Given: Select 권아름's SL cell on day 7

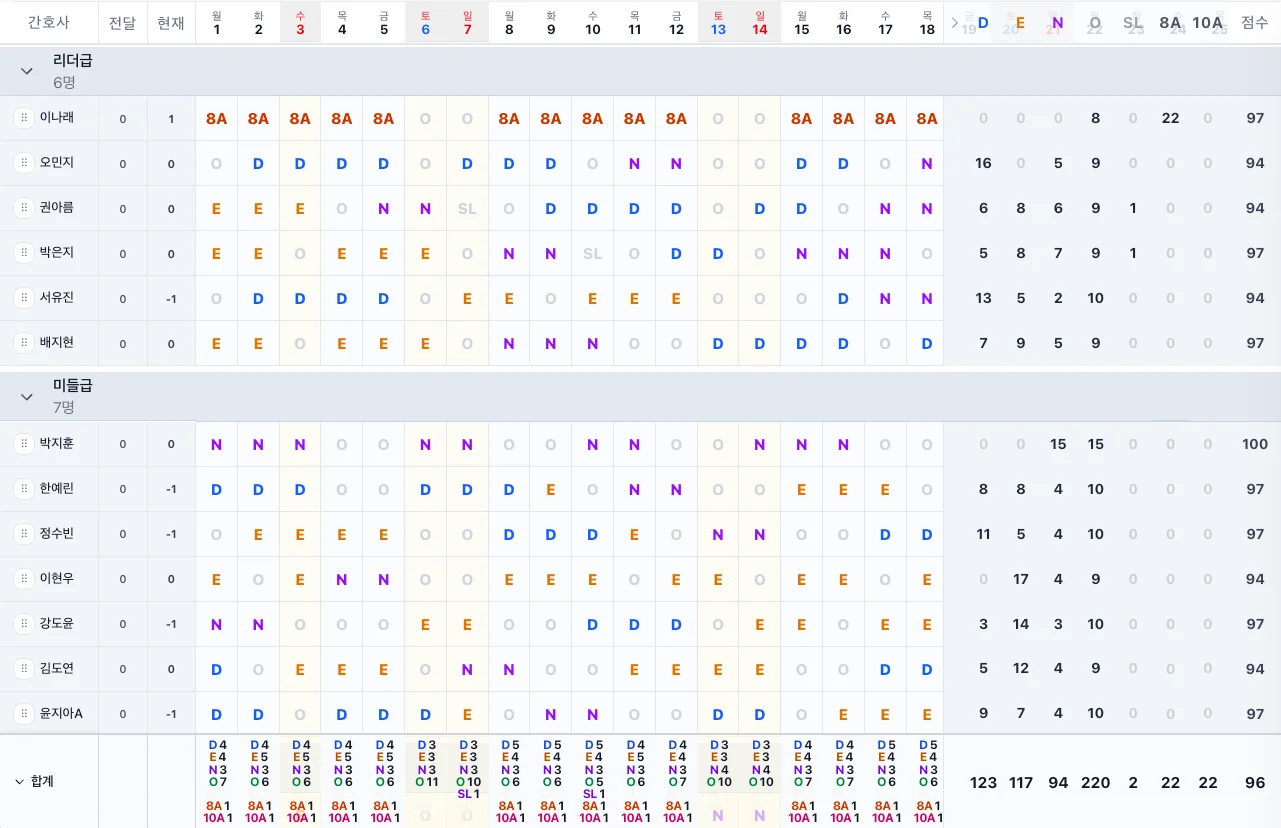Looking at the screenshot, I should pyautogui.click(x=467, y=208).
